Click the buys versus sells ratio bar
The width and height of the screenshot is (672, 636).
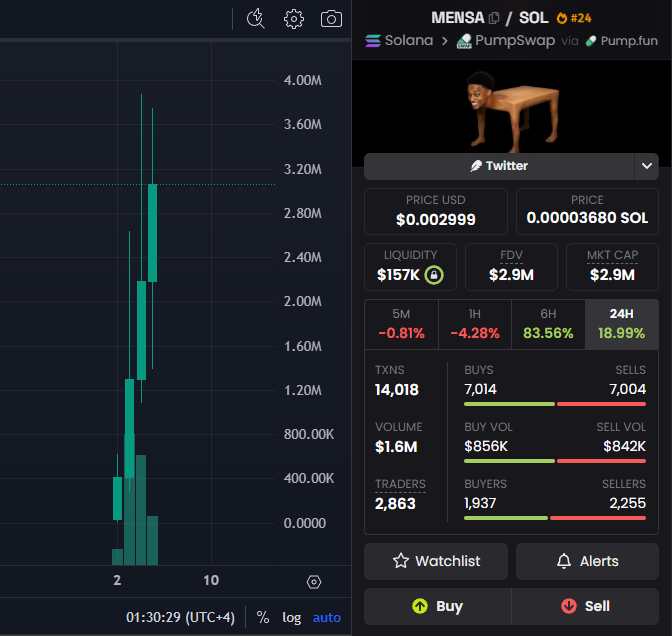555,404
